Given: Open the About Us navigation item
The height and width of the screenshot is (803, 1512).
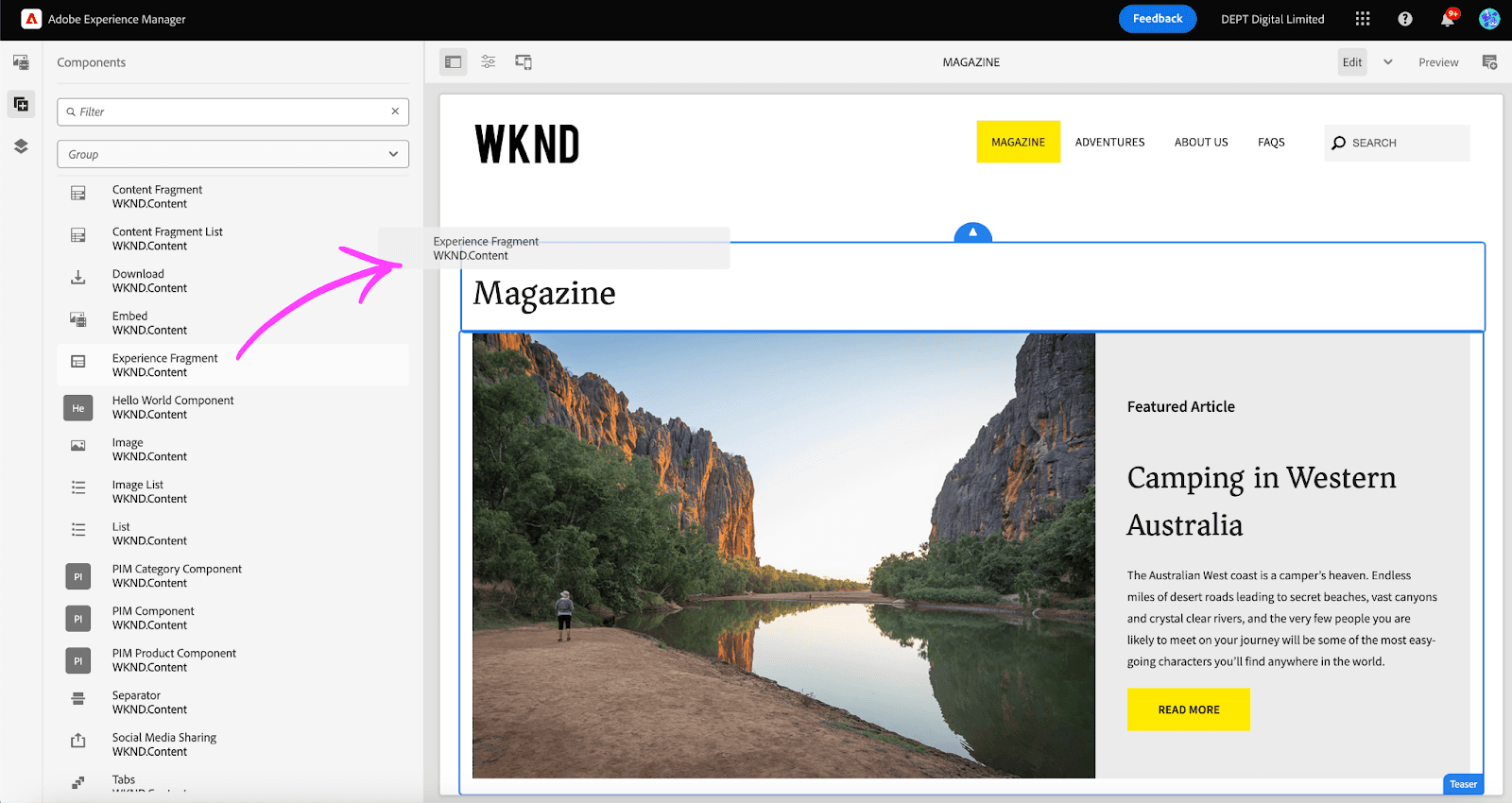Looking at the screenshot, I should click(1201, 143).
